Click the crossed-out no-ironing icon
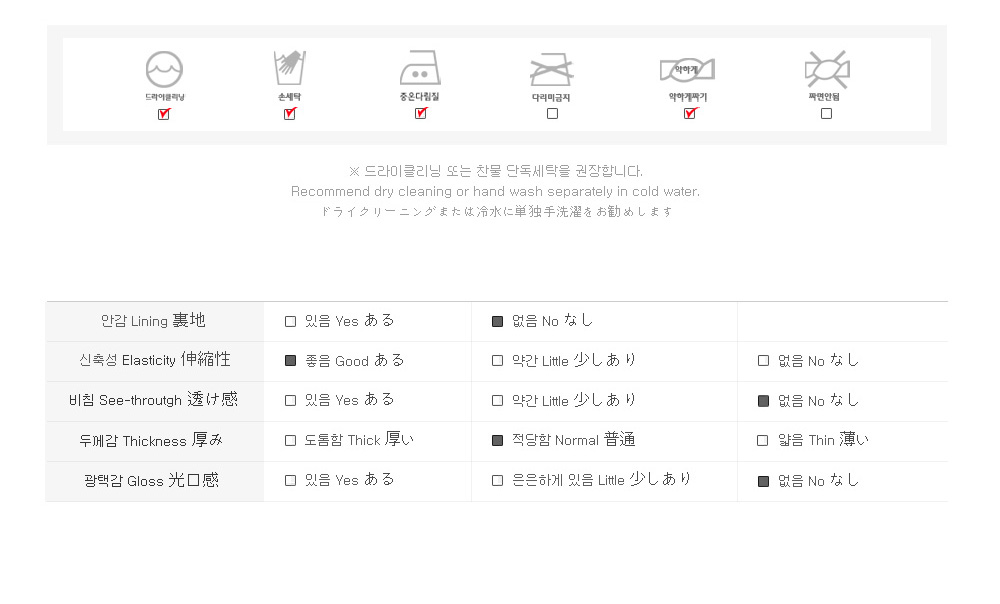 [x=552, y=69]
